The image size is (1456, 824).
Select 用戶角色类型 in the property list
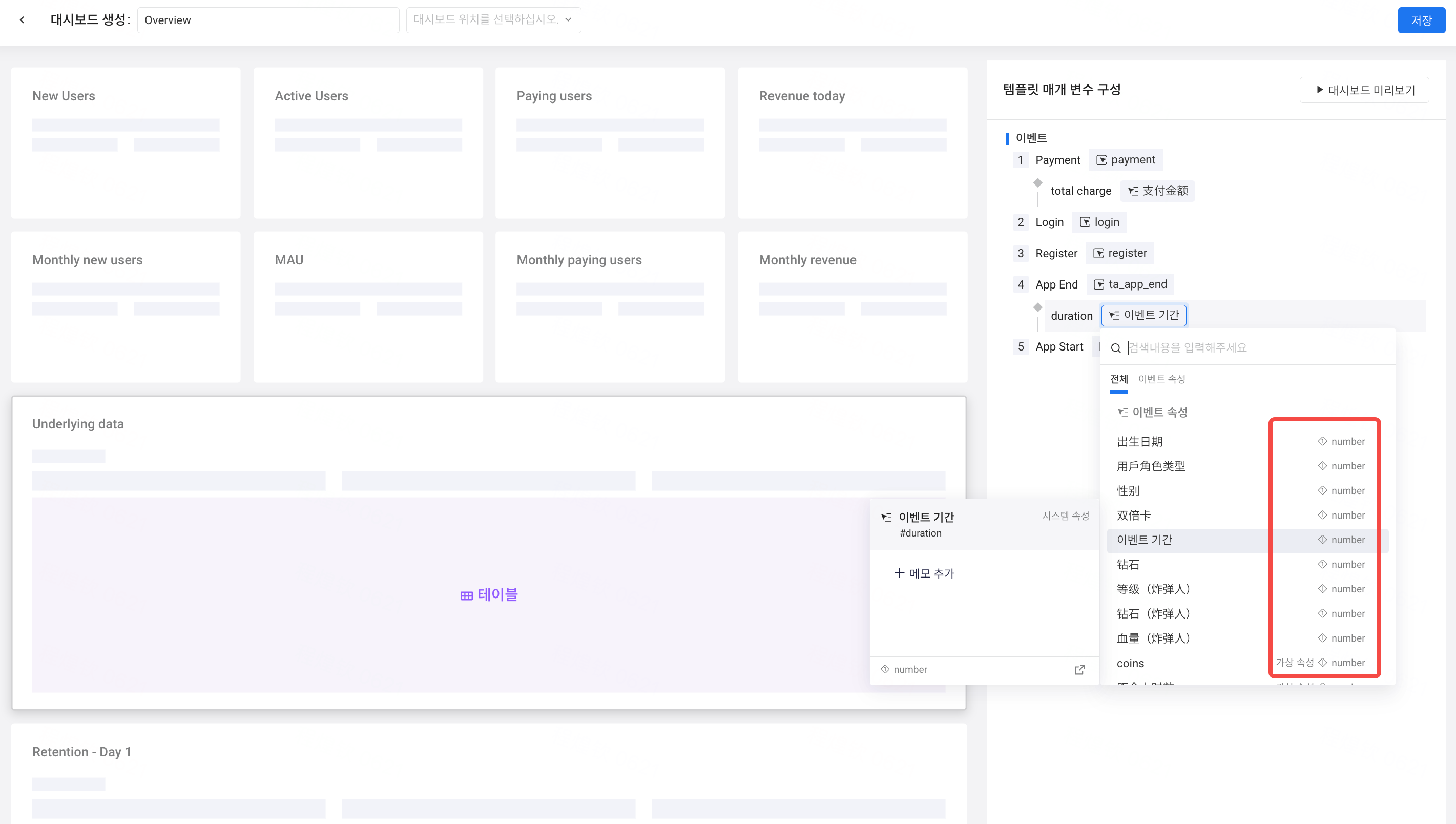coord(1247,466)
